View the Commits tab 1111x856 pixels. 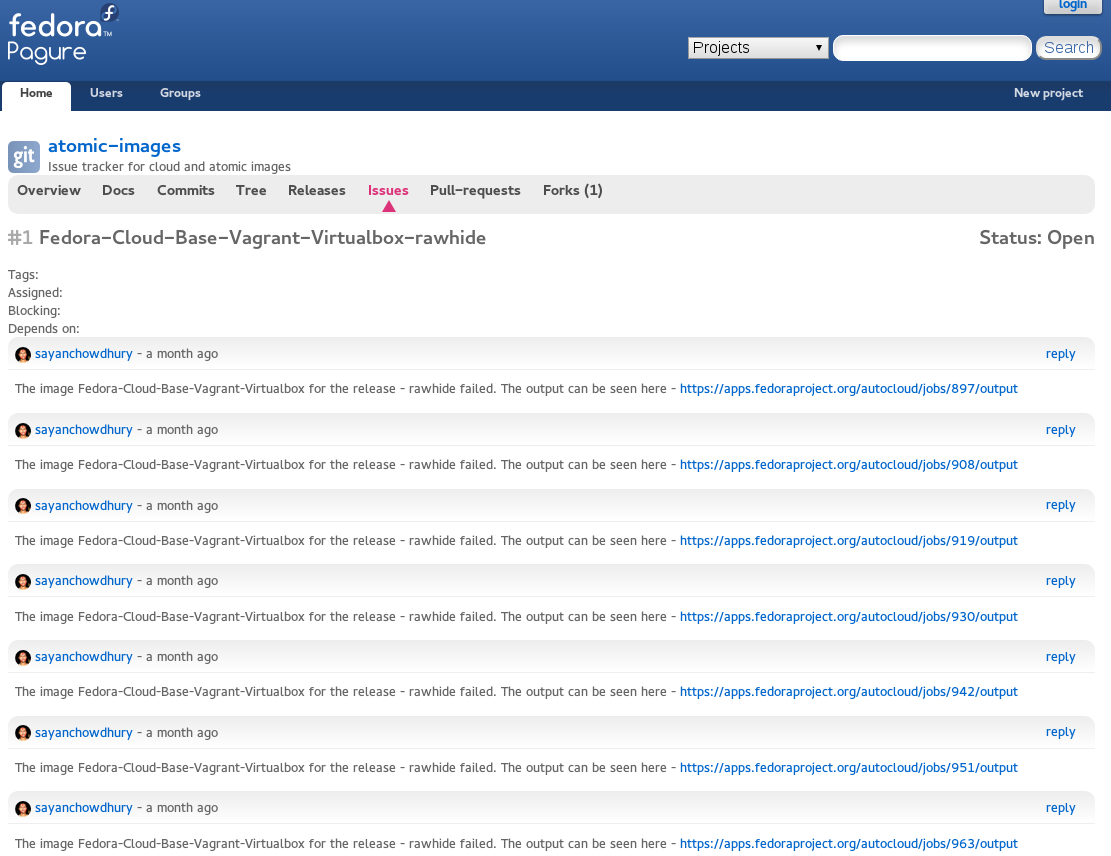point(186,191)
